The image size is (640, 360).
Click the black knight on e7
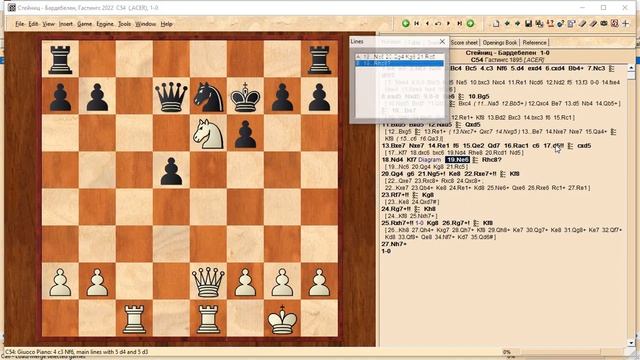(x=209, y=96)
